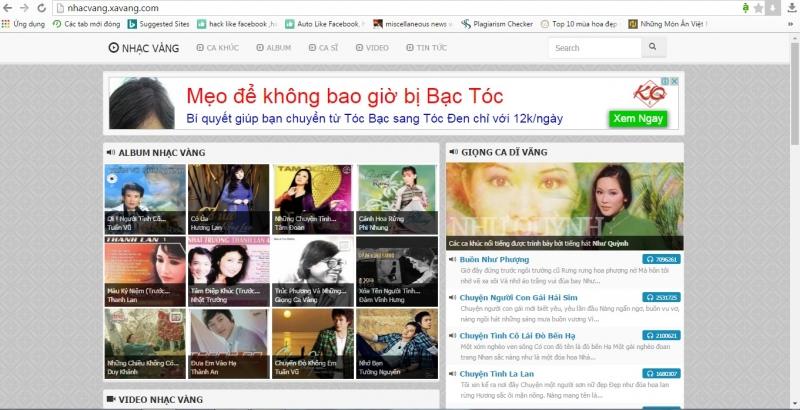Close the hair ad with the X icon
800x410 pixels.
(x=676, y=81)
